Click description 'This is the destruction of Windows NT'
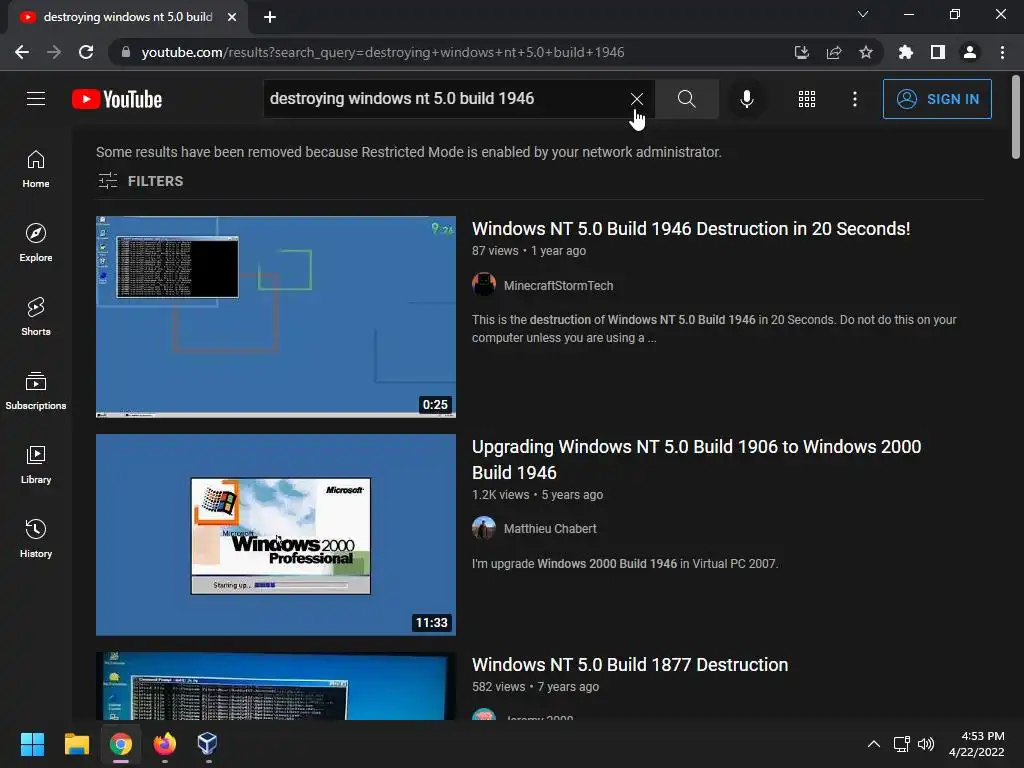The height and width of the screenshot is (768, 1024). (x=714, y=328)
